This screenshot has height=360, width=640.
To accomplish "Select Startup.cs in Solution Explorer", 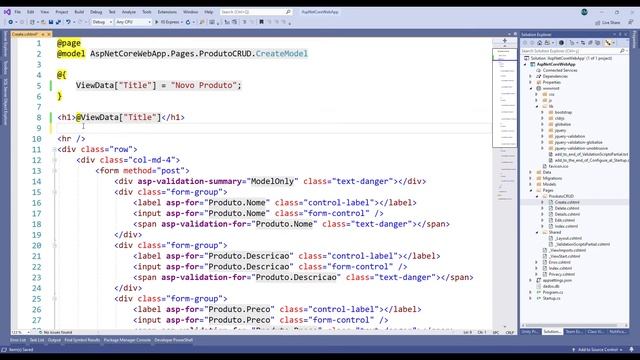I will (551, 298).
